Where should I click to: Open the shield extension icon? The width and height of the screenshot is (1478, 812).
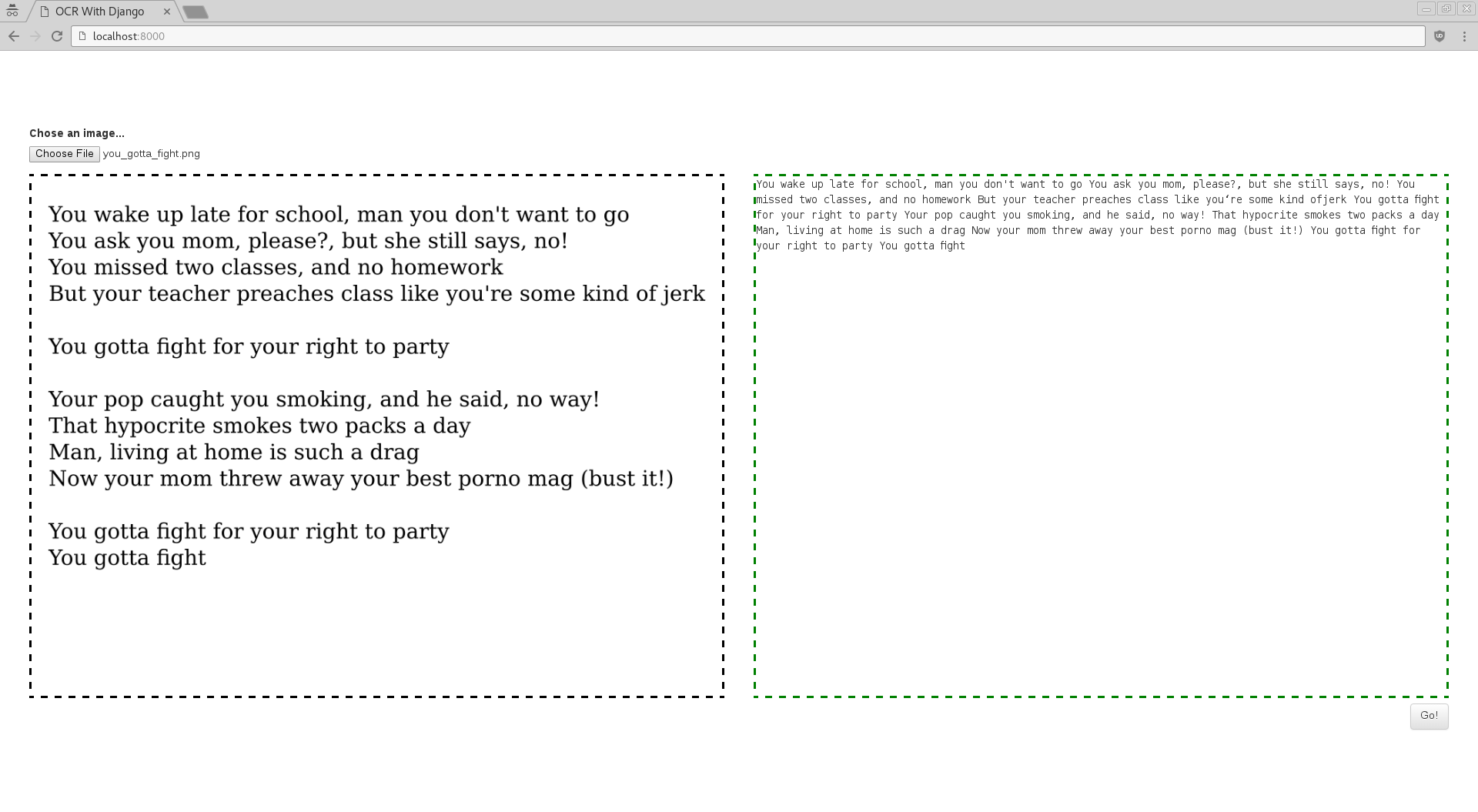click(1440, 36)
